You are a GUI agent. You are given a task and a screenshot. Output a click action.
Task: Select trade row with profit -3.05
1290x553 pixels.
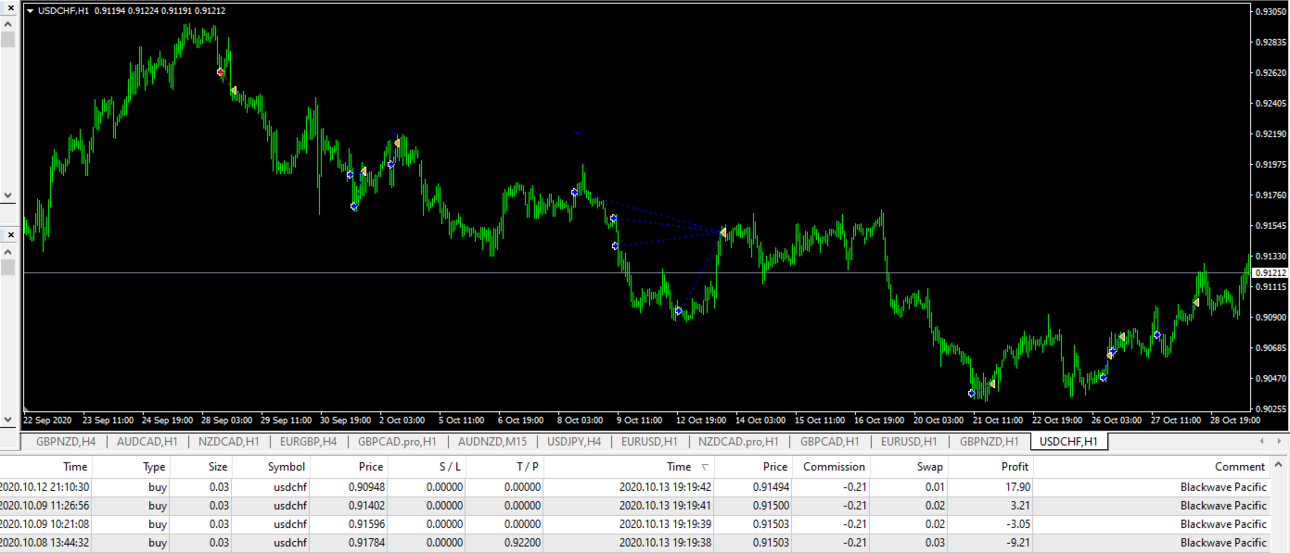(x=636, y=523)
